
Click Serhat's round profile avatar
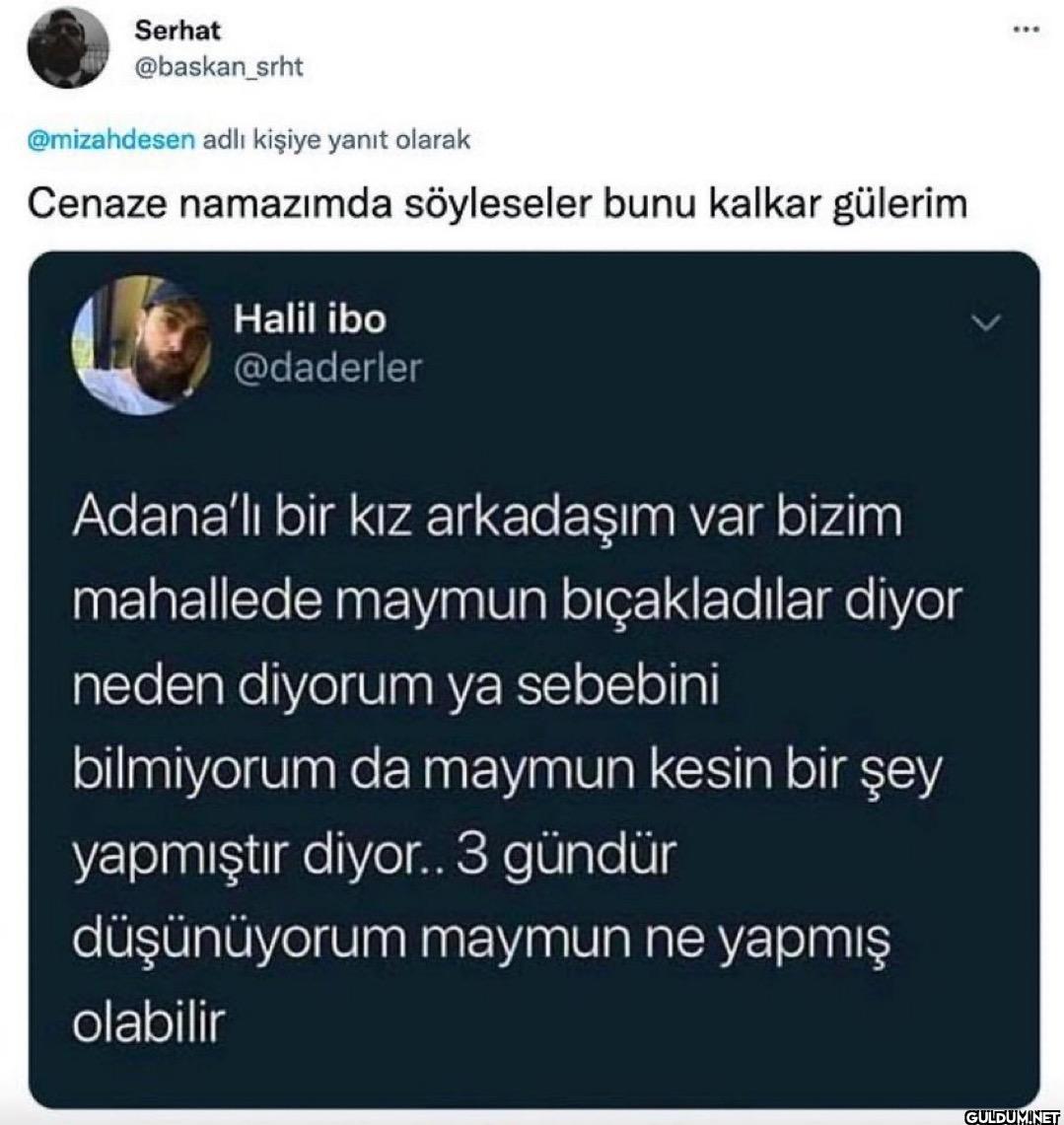click(67, 48)
